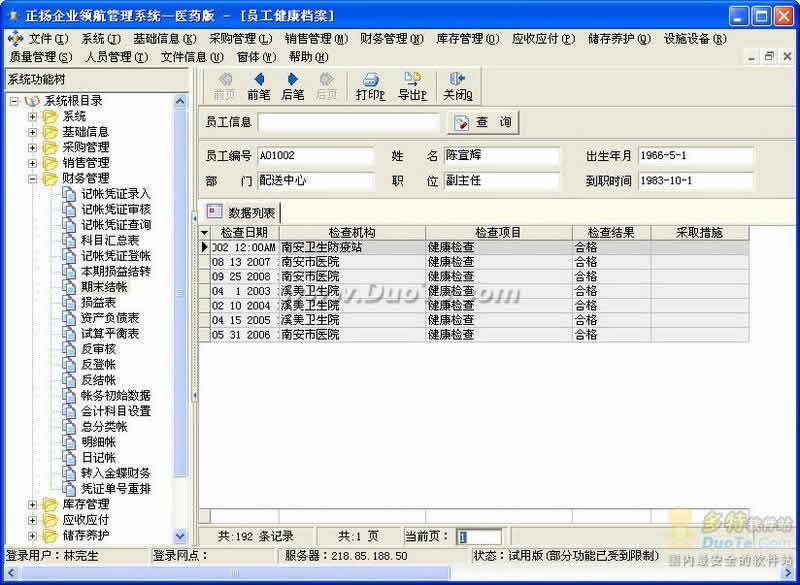Go to next record with 后笔 button

292,86
